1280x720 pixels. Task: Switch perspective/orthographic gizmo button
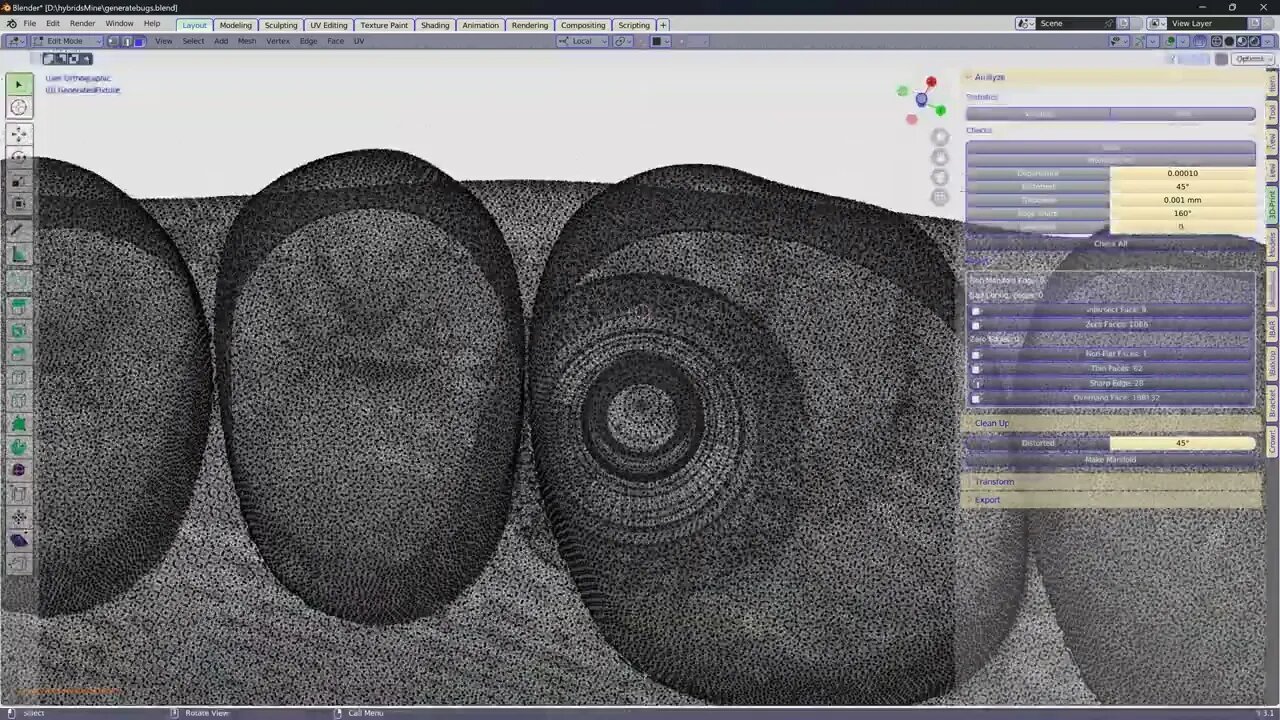tap(940, 197)
